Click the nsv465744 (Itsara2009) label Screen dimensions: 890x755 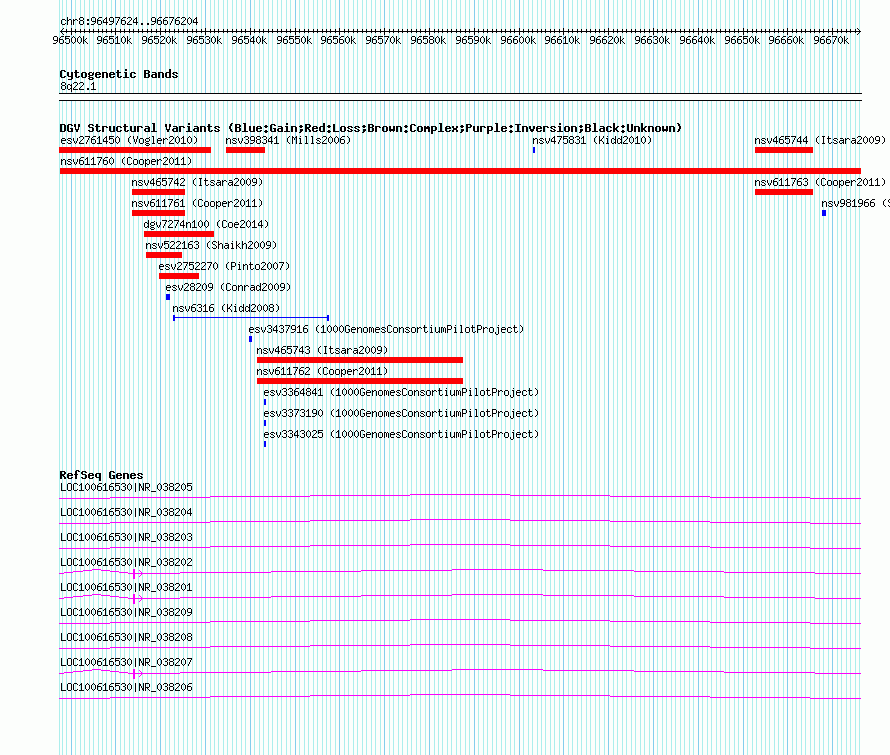pyautogui.click(x=820, y=140)
